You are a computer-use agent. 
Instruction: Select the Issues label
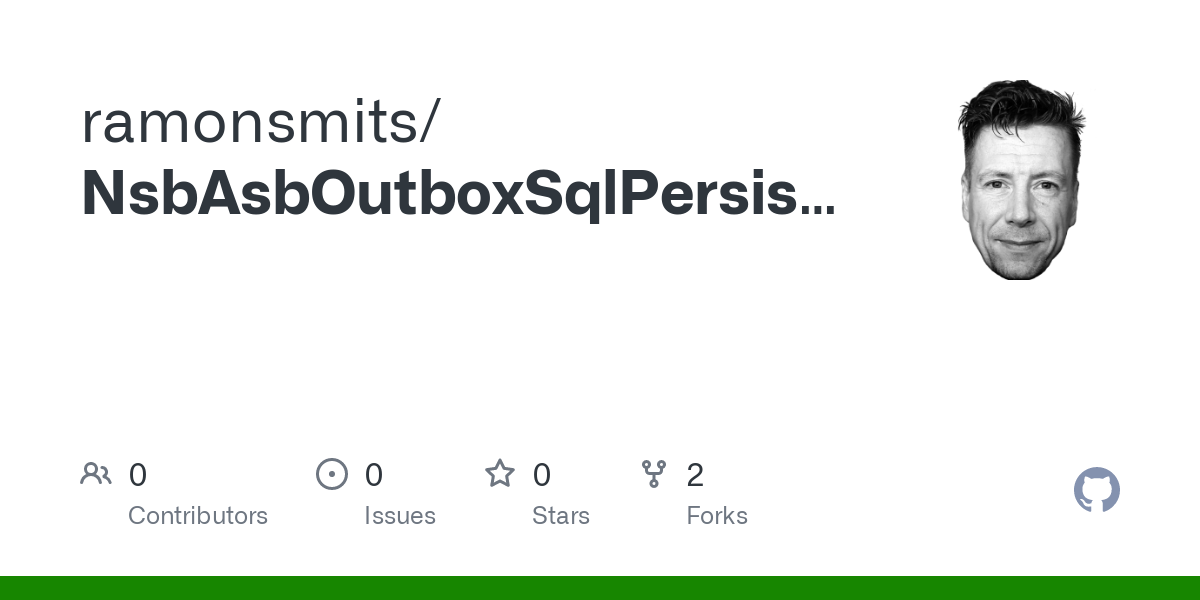(x=400, y=516)
